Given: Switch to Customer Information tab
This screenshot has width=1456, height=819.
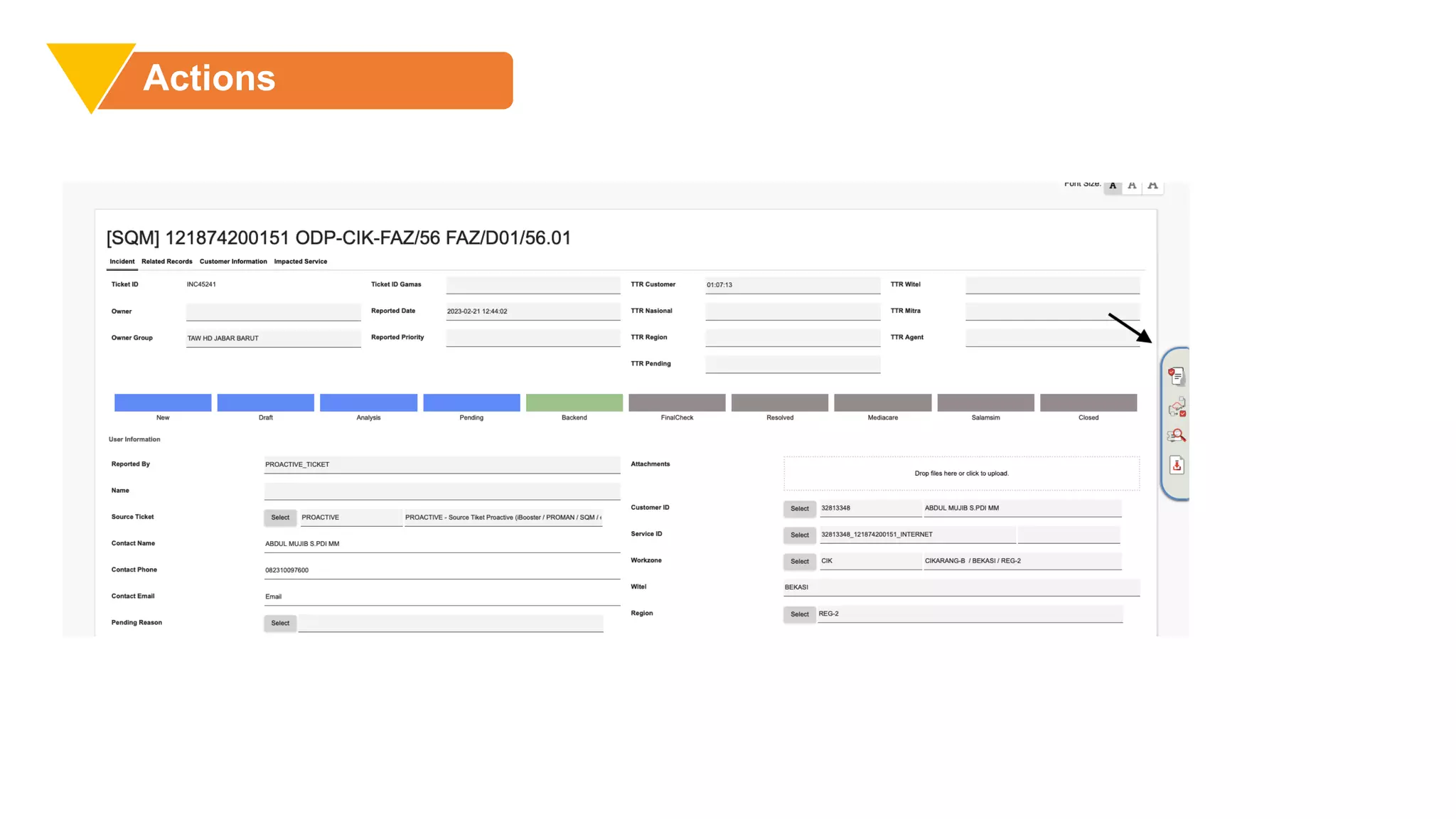Looking at the screenshot, I should [233, 262].
